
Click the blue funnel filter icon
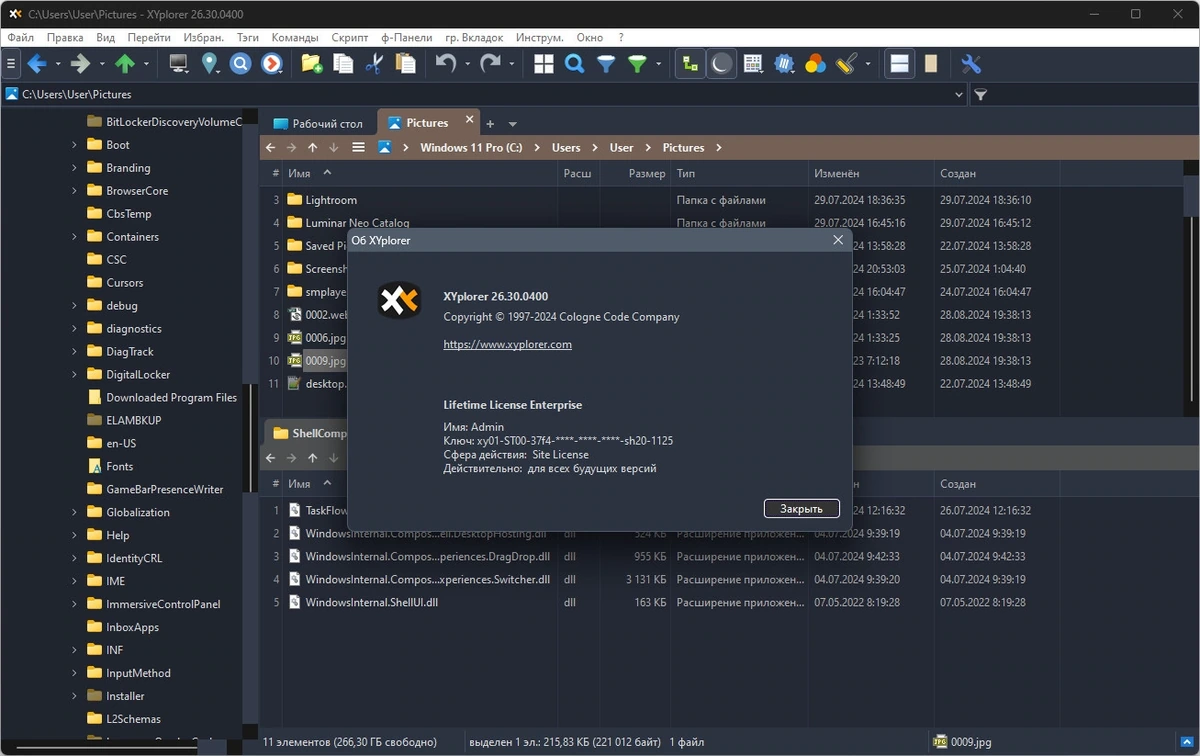(x=606, y=64)
